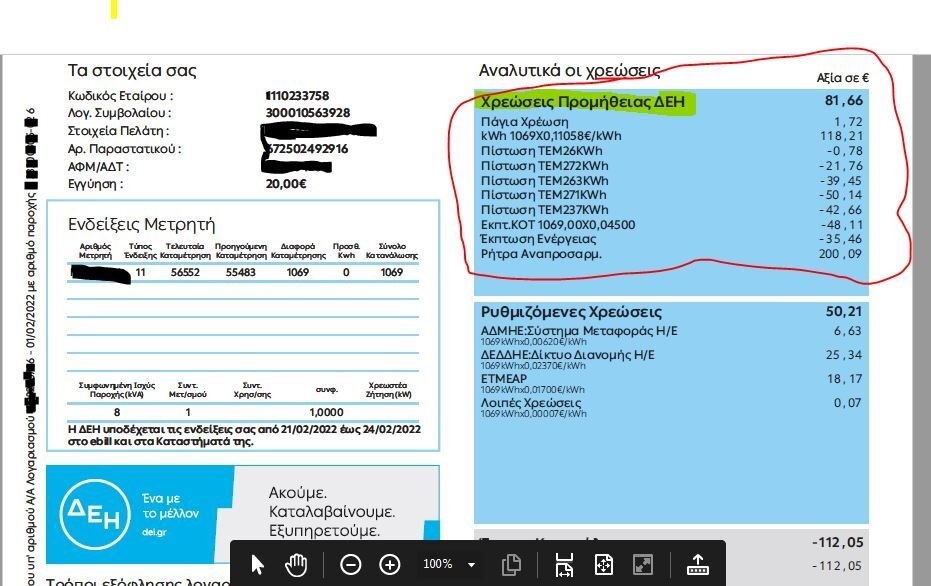The width and height of the screenshot is (931, 586).
Task: Click the Σύνολο Κατανάλωσης column header
Action: (x=392, y=251)
